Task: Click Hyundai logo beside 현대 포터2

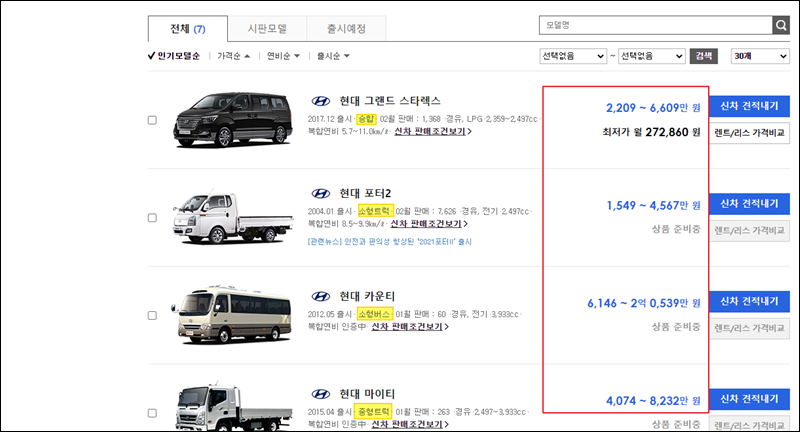Action: pyautogui.click(x=321, y=193)
